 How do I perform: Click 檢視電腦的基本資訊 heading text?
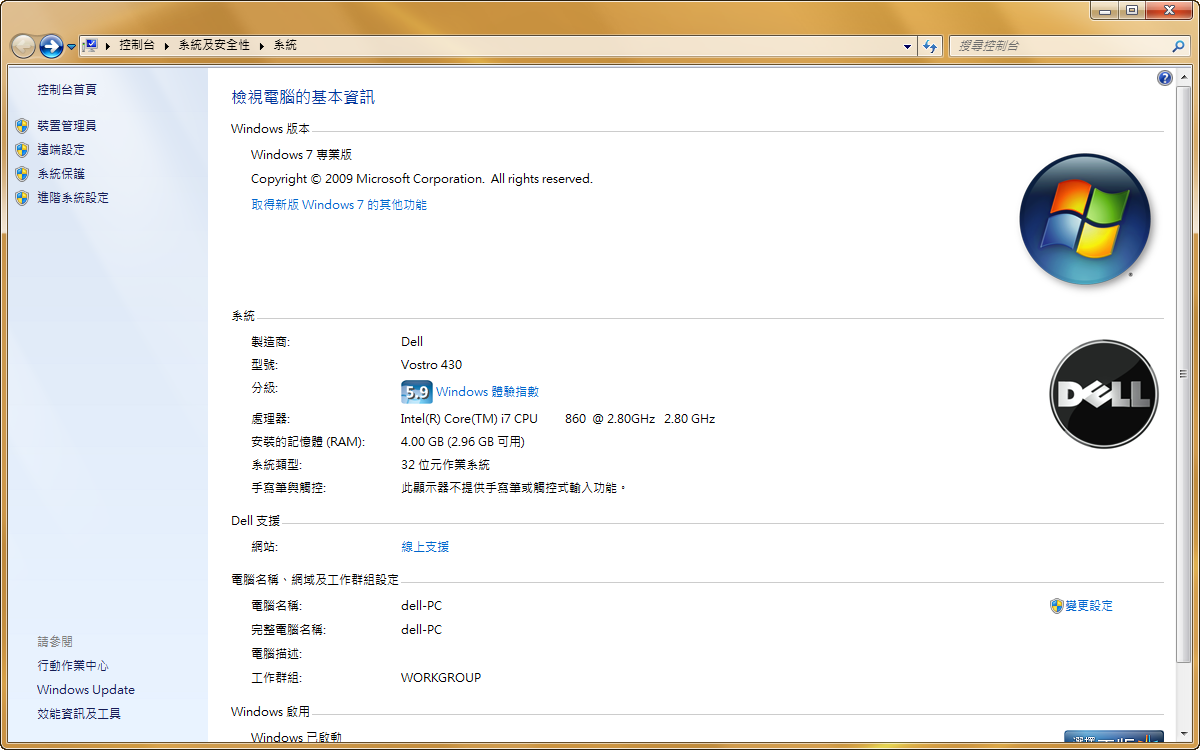(303, 97)
